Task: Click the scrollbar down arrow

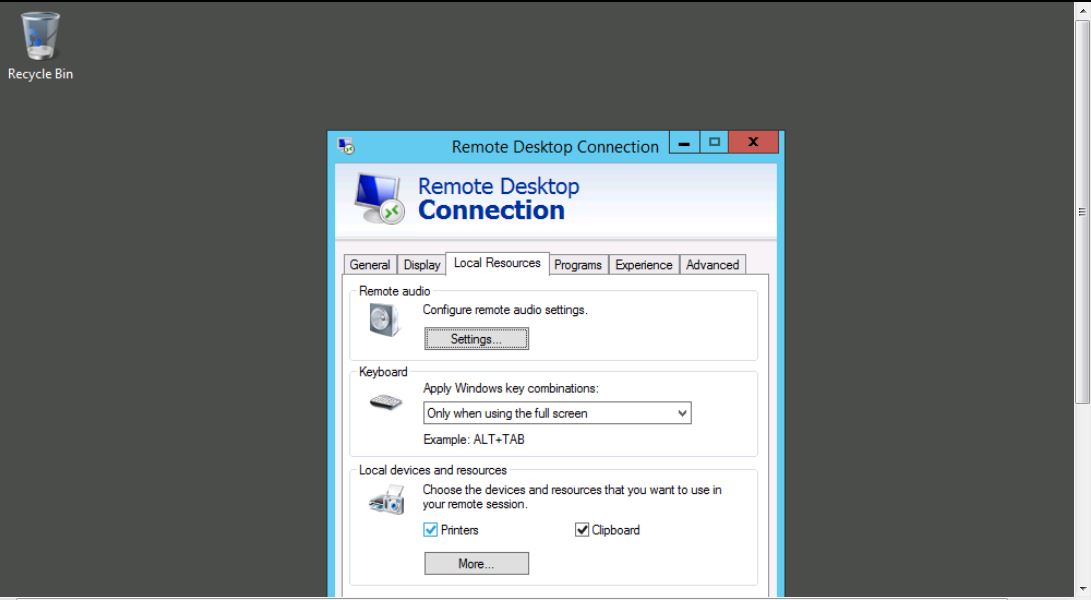Action: tap(1082, 591)
